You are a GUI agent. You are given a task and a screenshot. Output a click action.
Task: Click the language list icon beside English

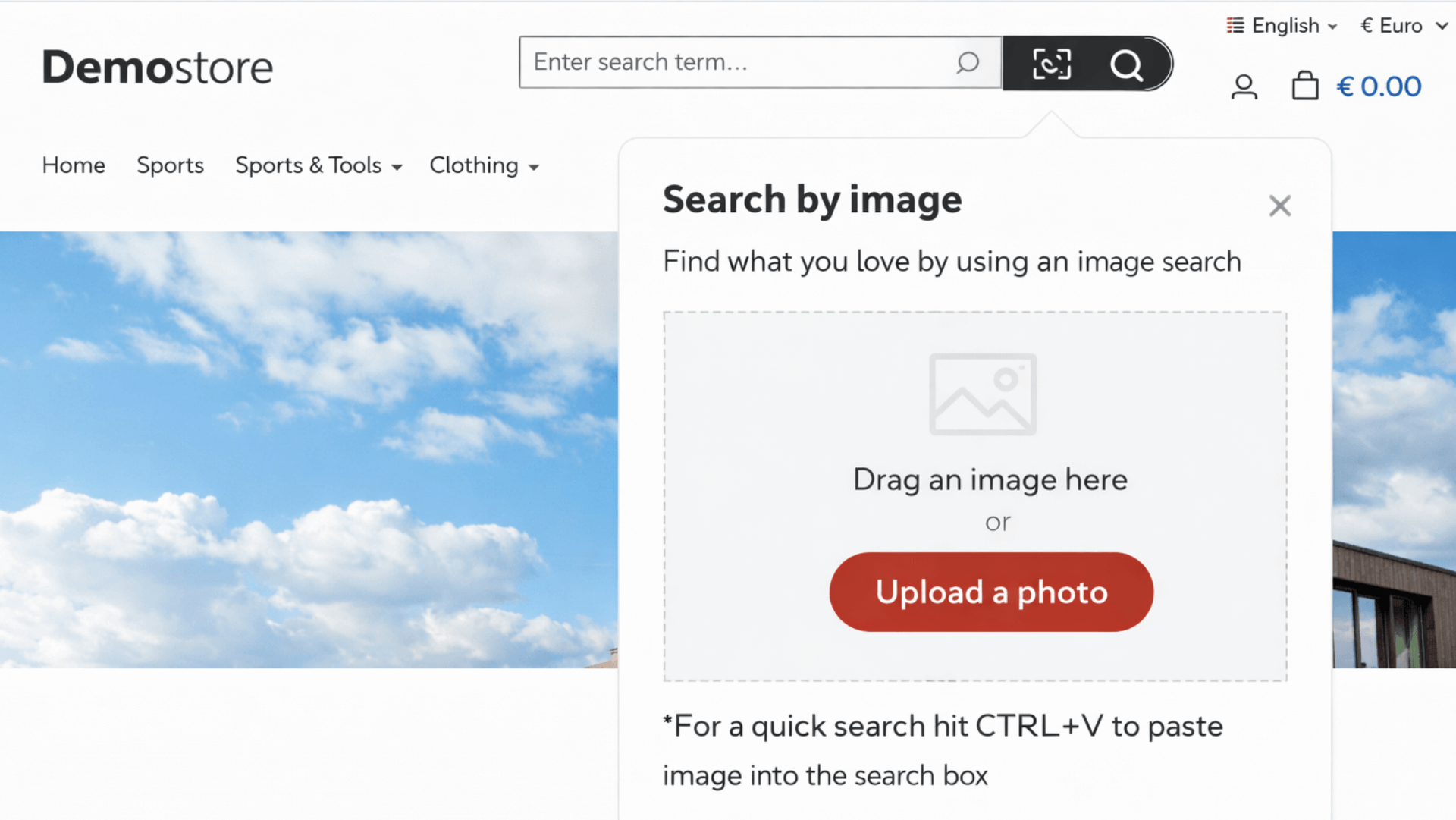tap(1234, 24)
